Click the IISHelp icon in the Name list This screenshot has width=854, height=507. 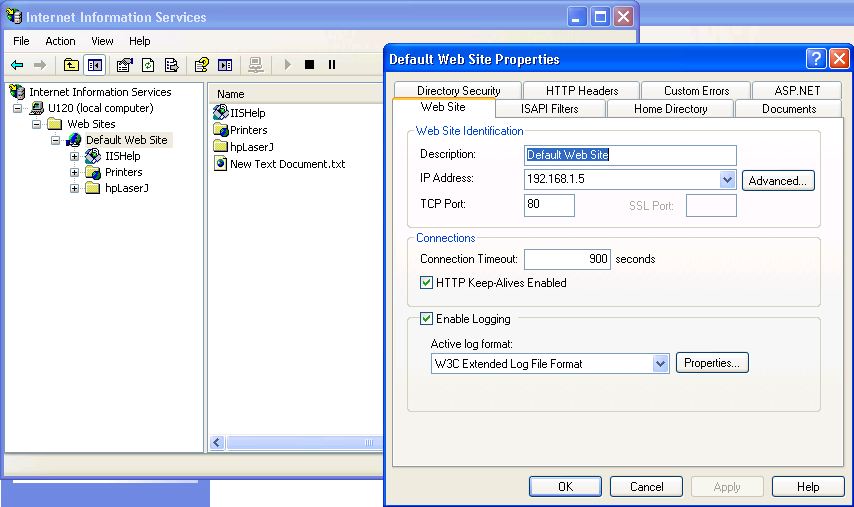click(x=221, y=113)
